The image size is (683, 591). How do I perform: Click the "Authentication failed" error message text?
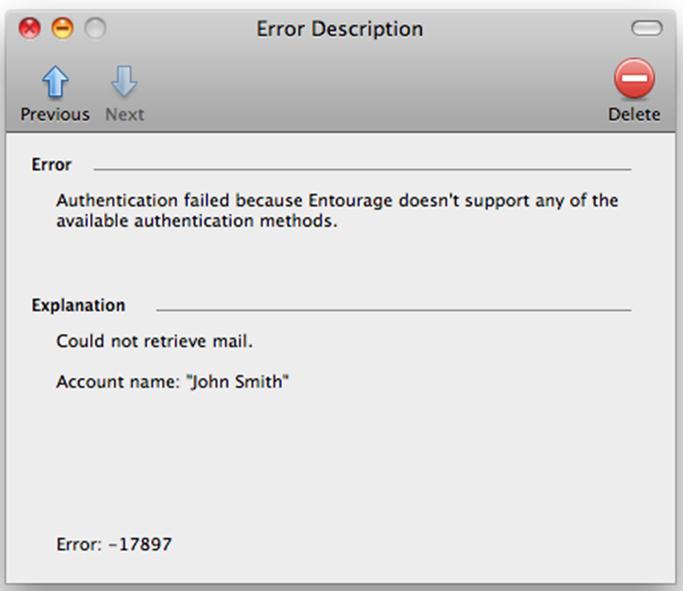(x=337, y=210)
